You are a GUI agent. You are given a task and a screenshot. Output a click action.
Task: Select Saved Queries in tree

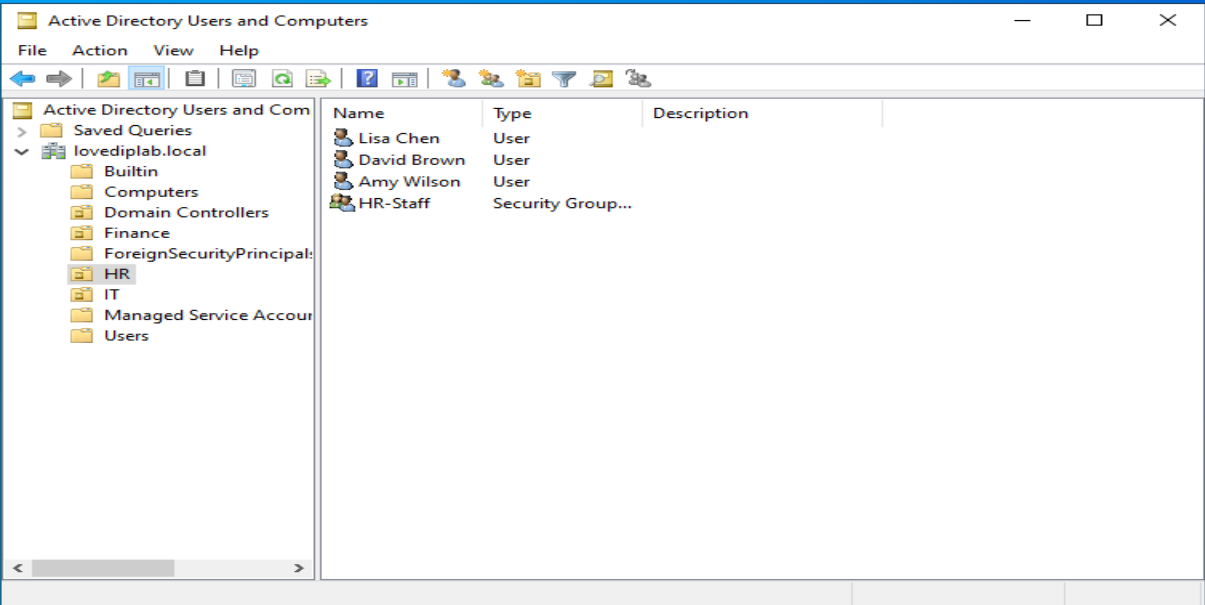pos(132,130)
